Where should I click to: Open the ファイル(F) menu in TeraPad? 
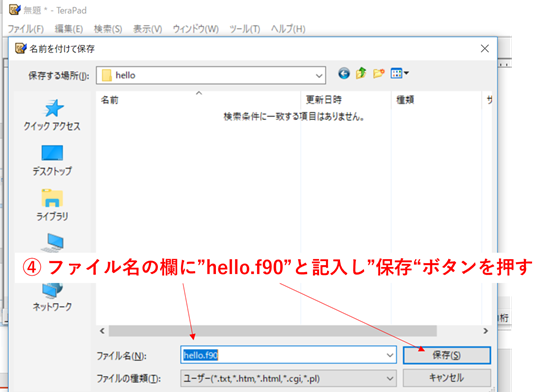pos(26,29)
